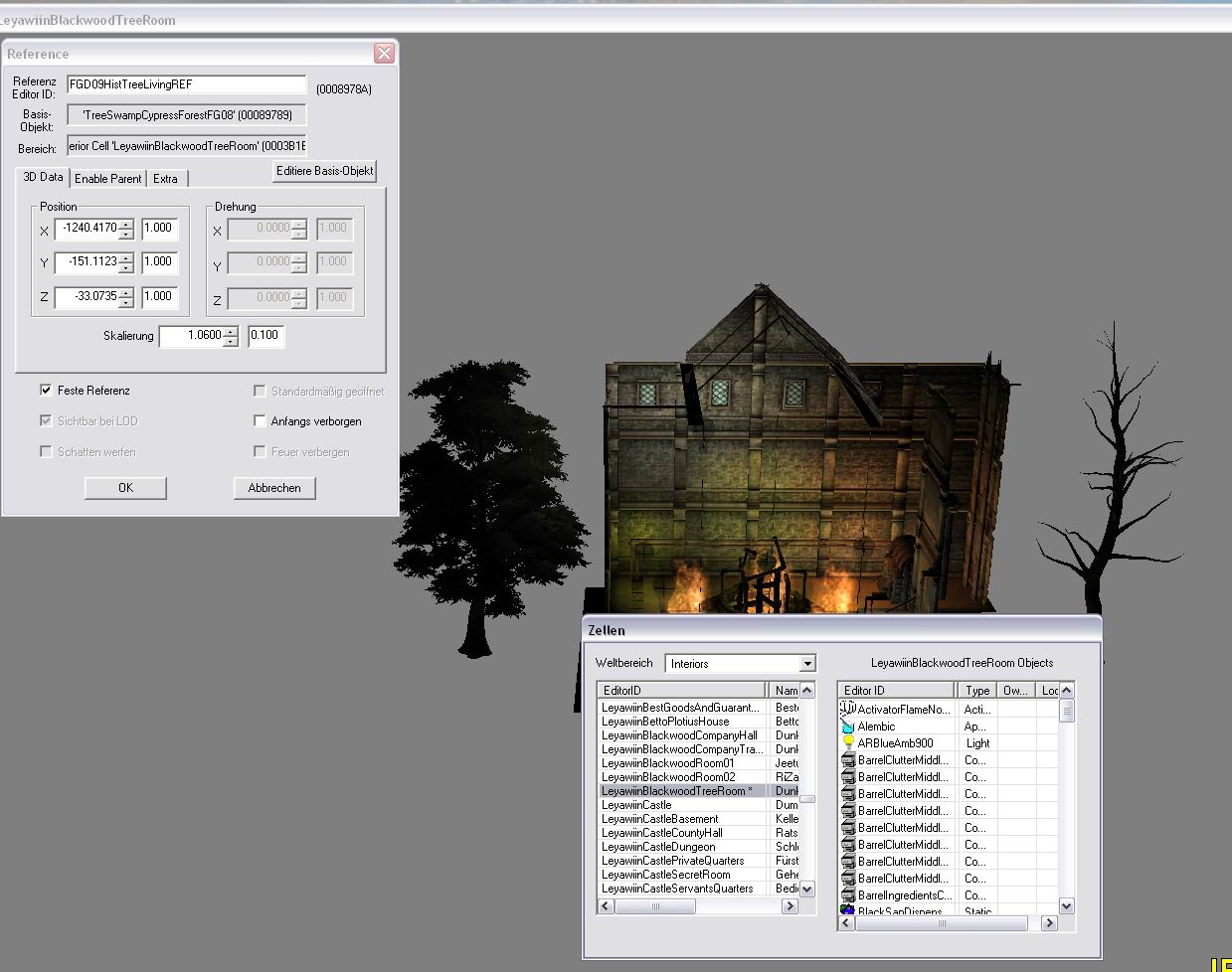
Task: Select LeyawiinCastleDungeon in the cell list
Action: (x=658, y=847)
